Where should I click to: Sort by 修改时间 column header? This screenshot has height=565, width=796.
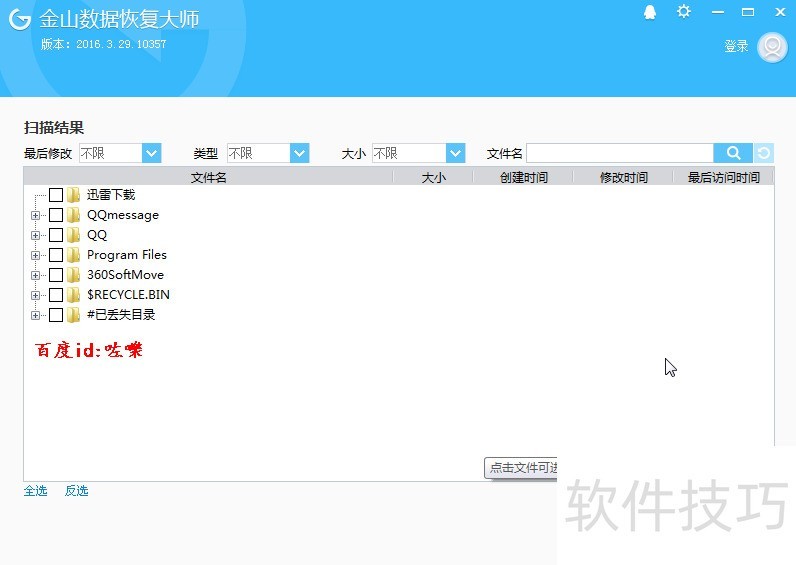tap(623, 177)
